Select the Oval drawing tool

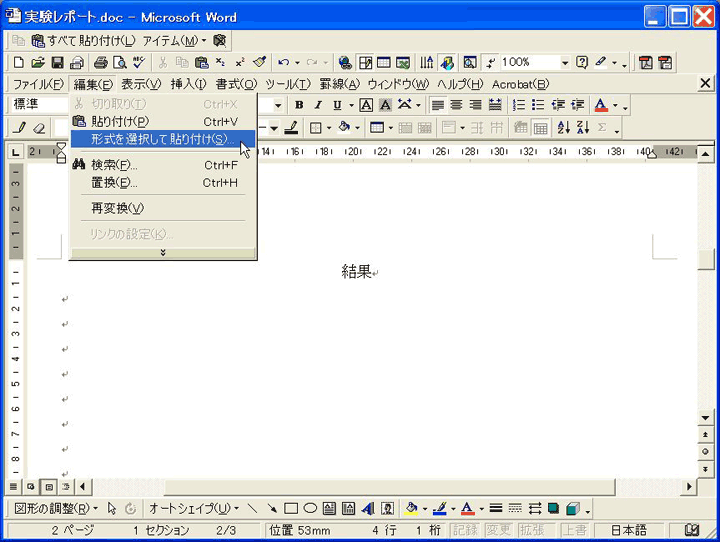tap(310, 508)
